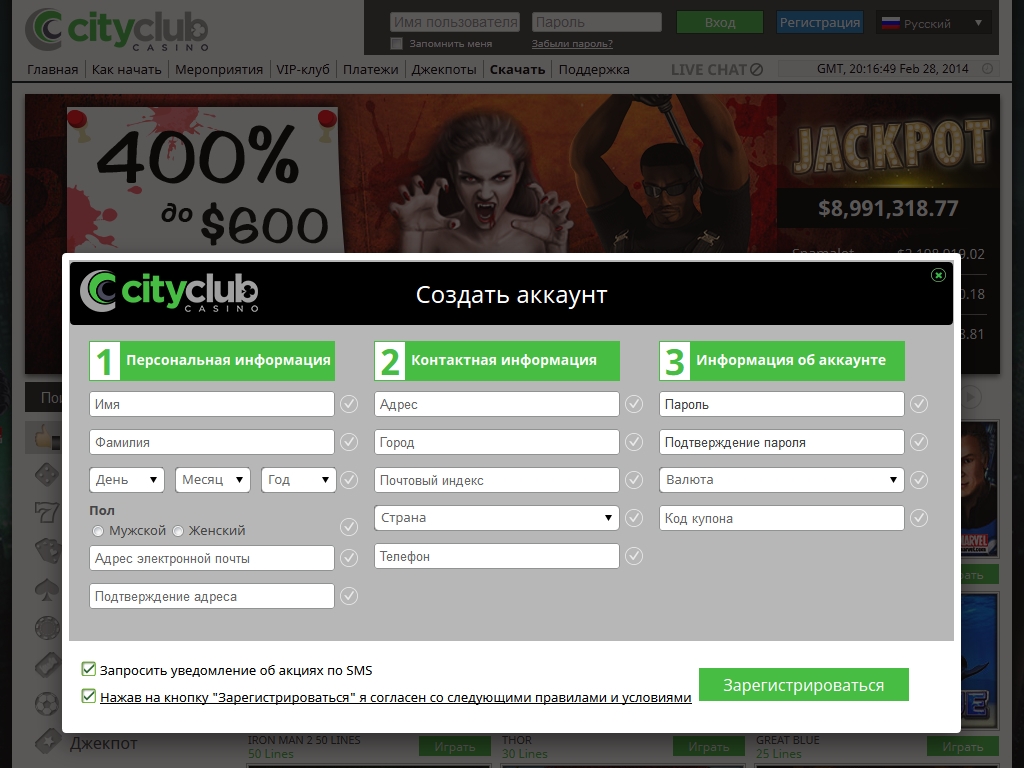Open the Валюта currency dropdown
The width and height of the screenshot is (1024, 768).
coord(782,480)
